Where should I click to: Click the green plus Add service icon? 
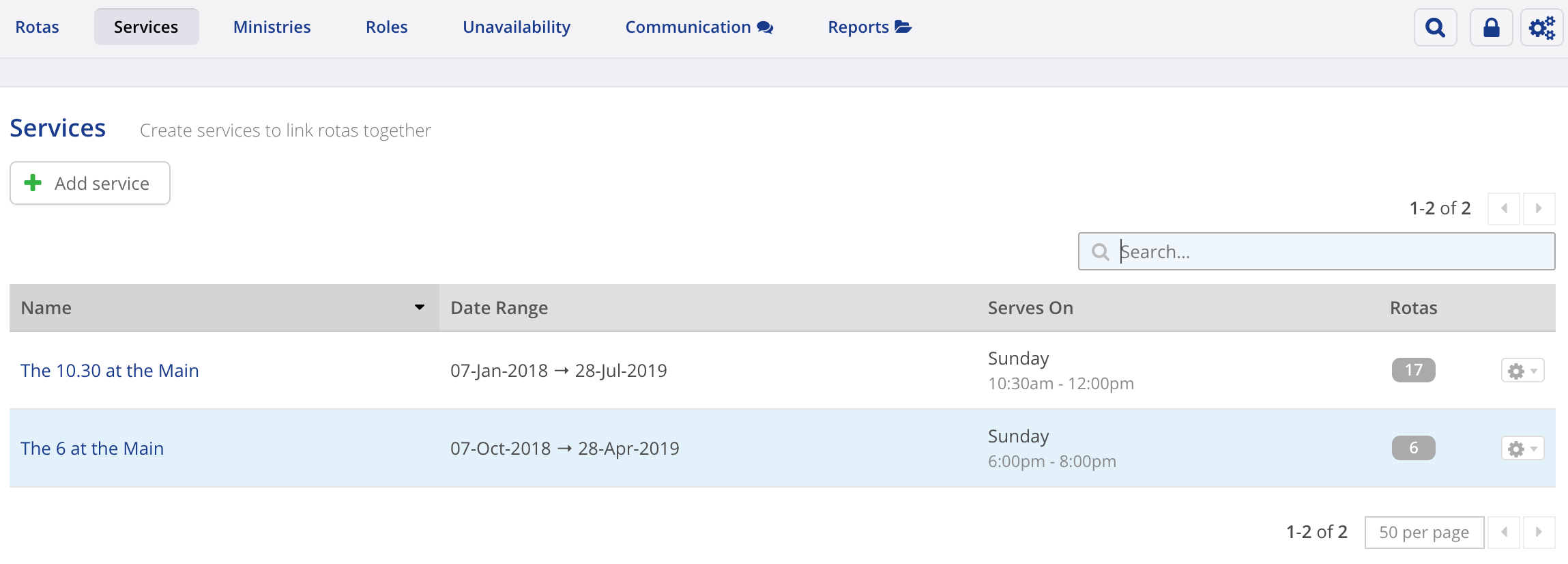pos(33,183)
